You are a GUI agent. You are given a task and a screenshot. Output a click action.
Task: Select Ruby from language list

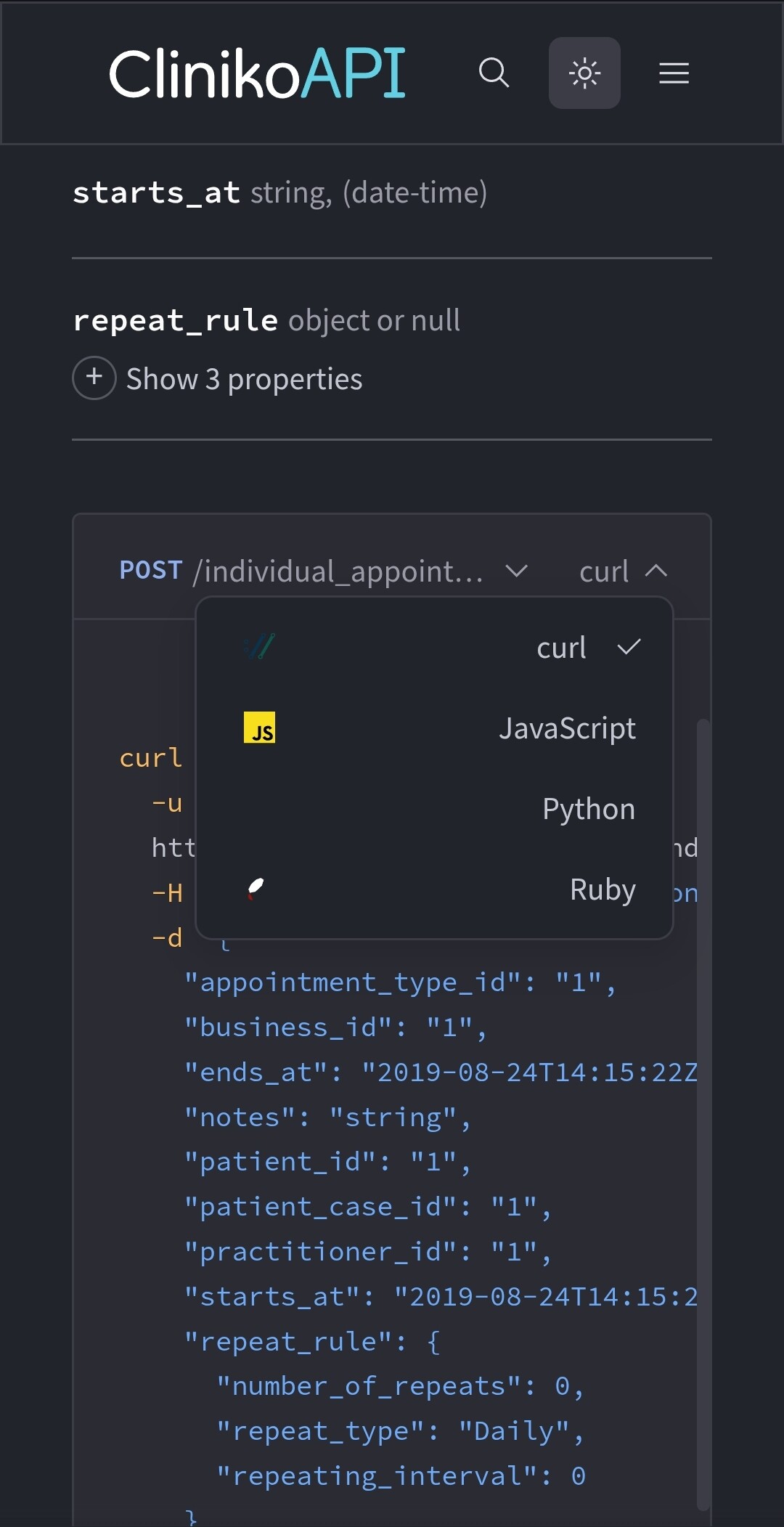602,889
